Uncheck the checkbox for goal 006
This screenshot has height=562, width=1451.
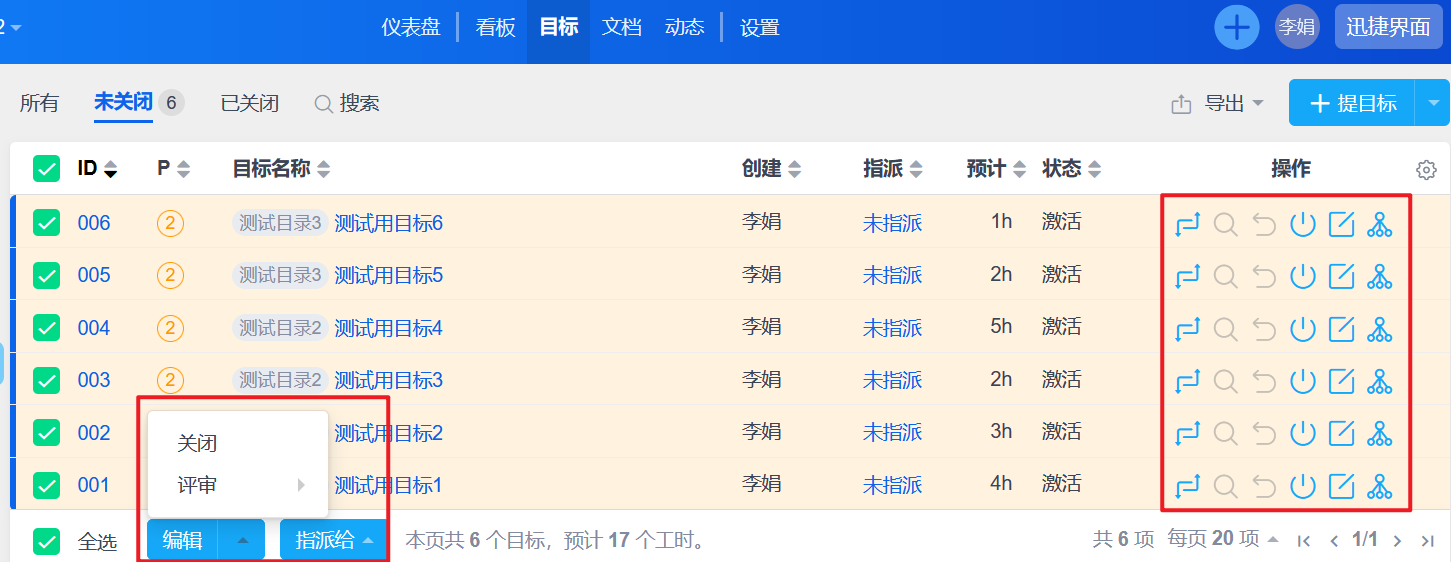tap(46, 223)
